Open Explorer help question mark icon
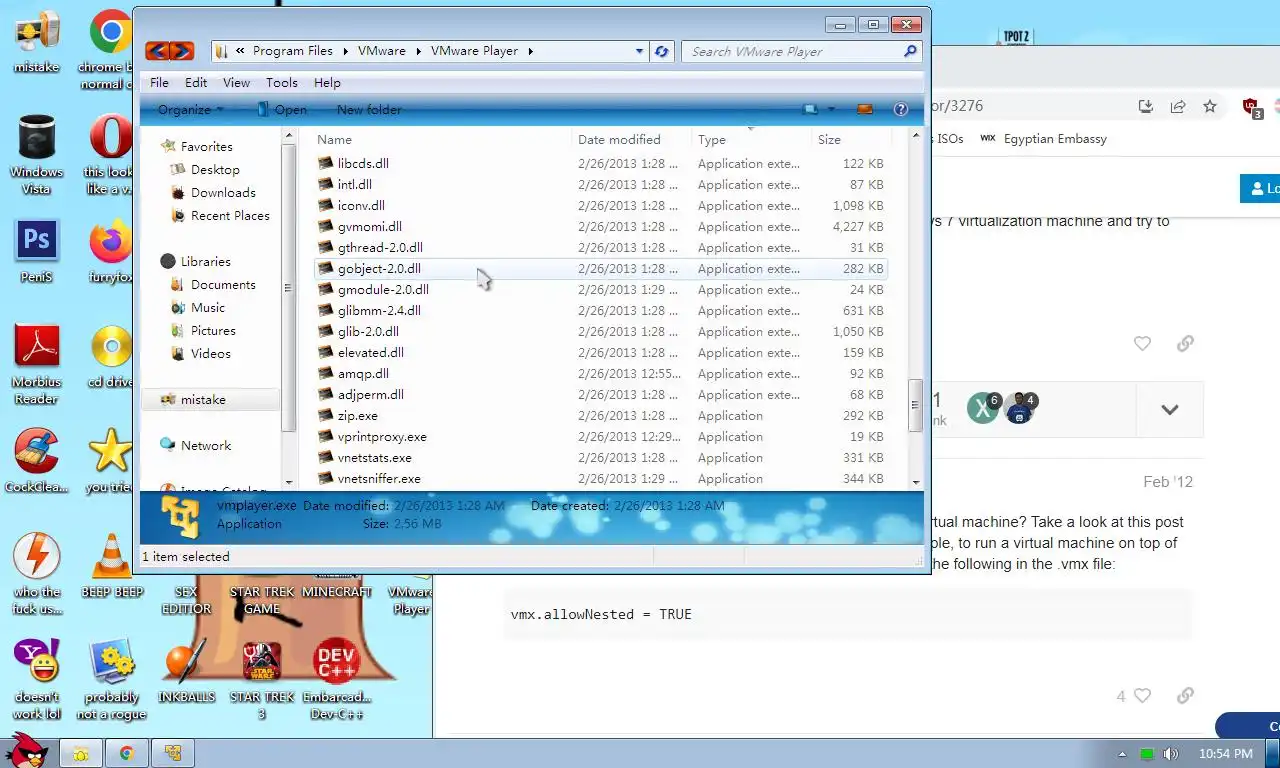The width and height of the screenshot is (1280, 768). (x=900, y=109)
